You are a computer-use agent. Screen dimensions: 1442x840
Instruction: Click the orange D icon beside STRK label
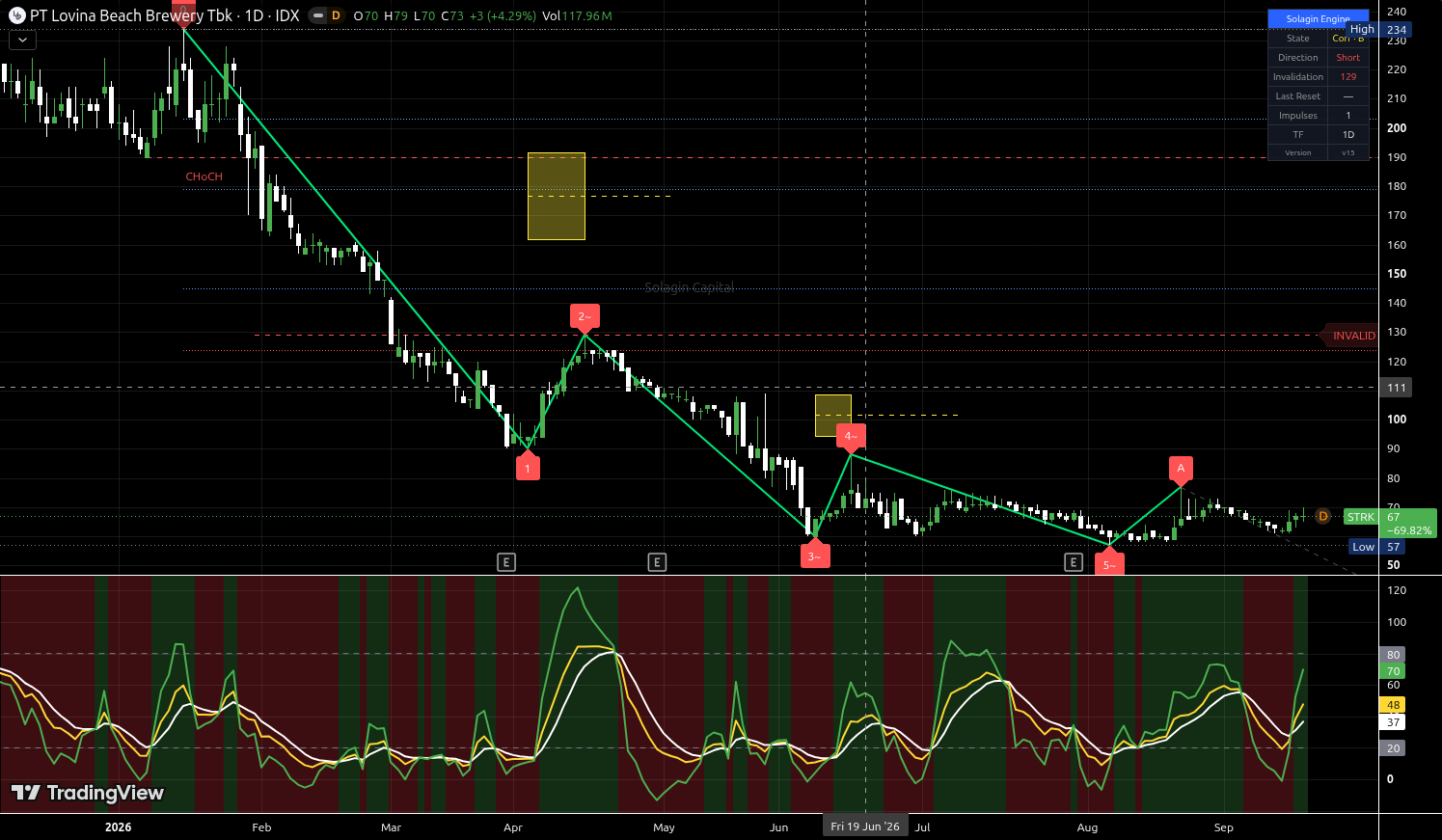point(1323,517)
